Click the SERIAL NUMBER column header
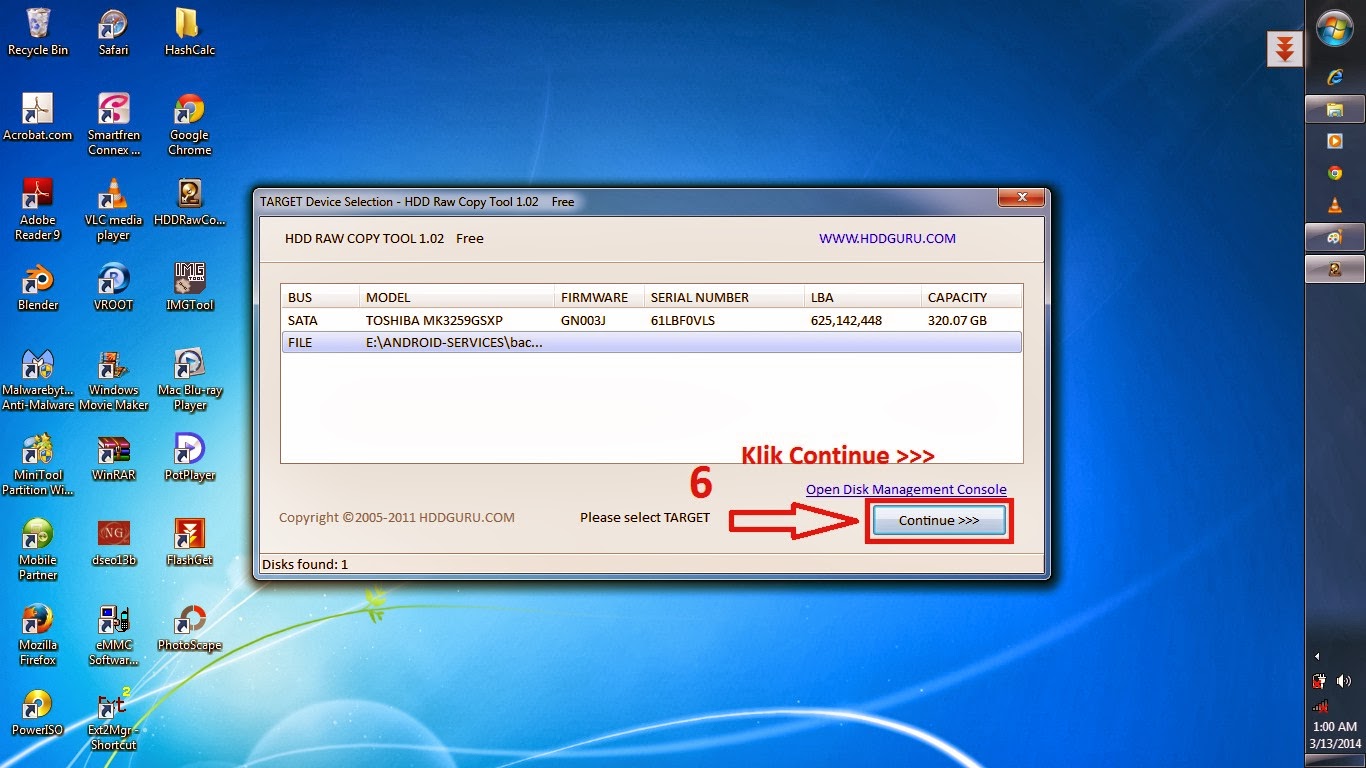This screenshot has width=1366, height=768. [724, 297]
